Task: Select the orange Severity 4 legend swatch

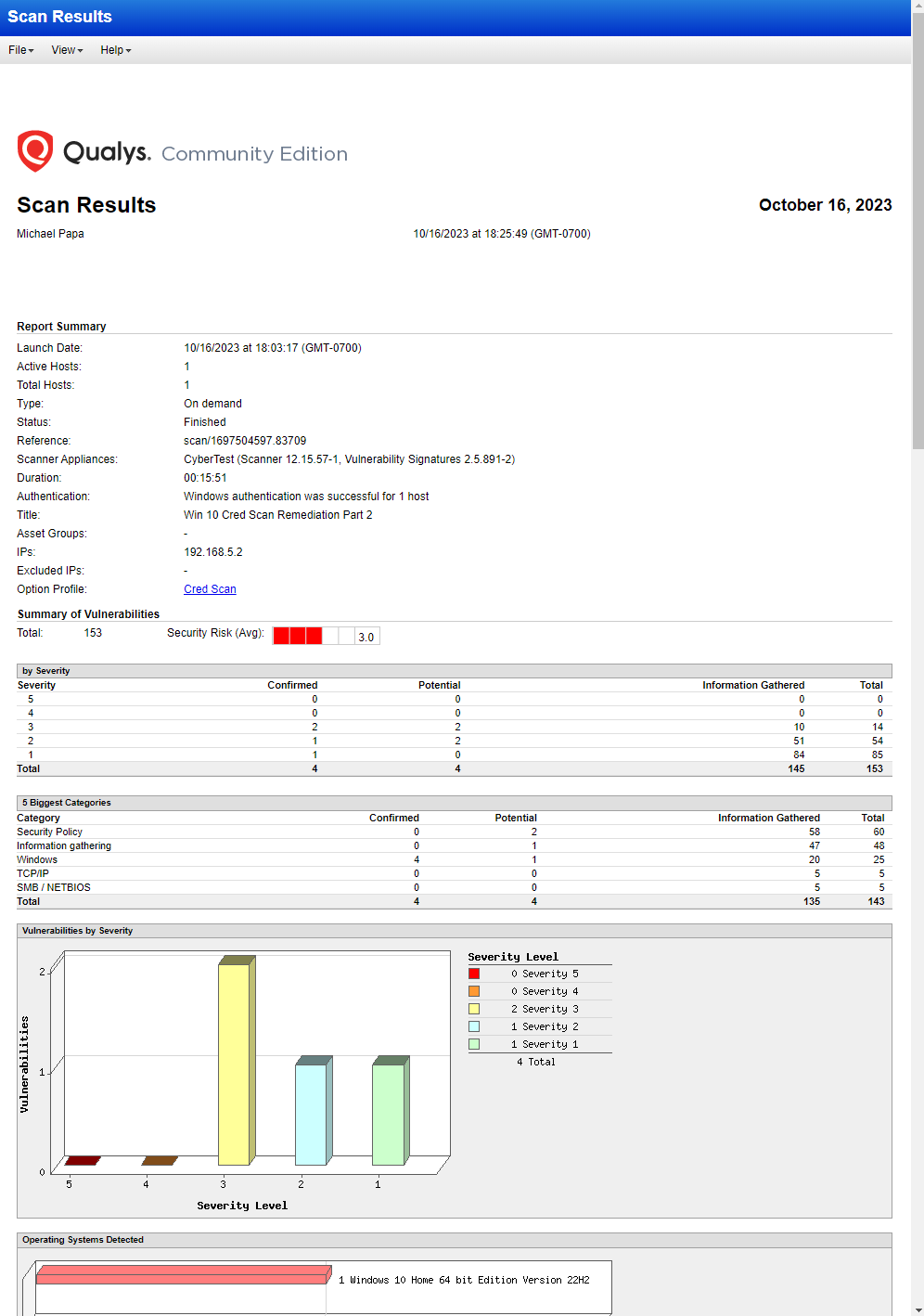Action: tap(474, 990)
